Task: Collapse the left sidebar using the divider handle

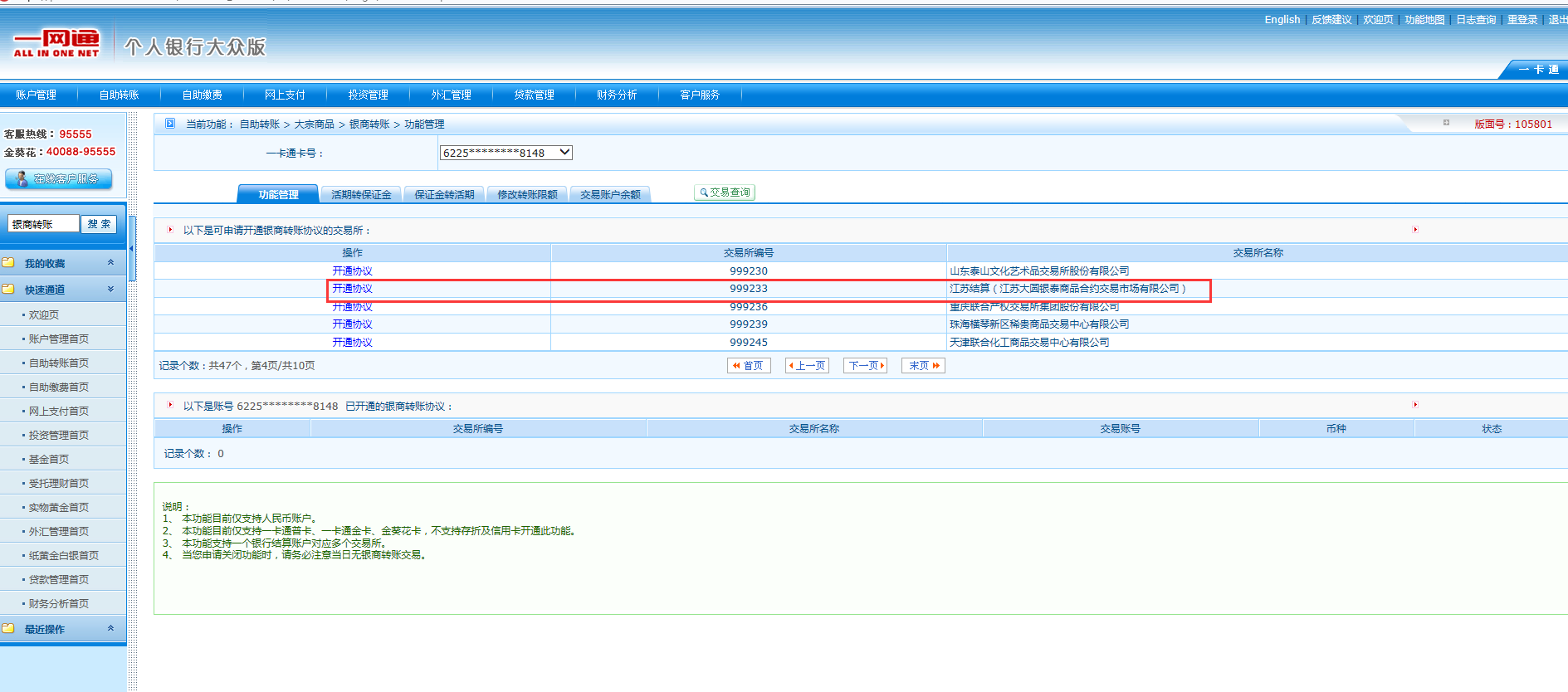Action: (x=132, y=248)
